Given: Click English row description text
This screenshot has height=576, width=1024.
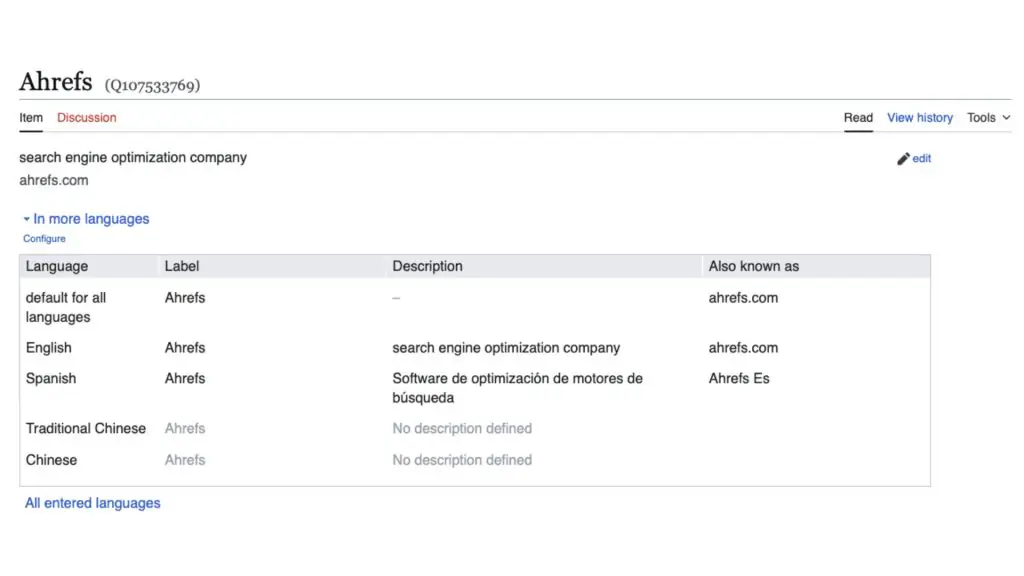Looking at the screenshot, I should pyautogui.click(x=506, y=347).
